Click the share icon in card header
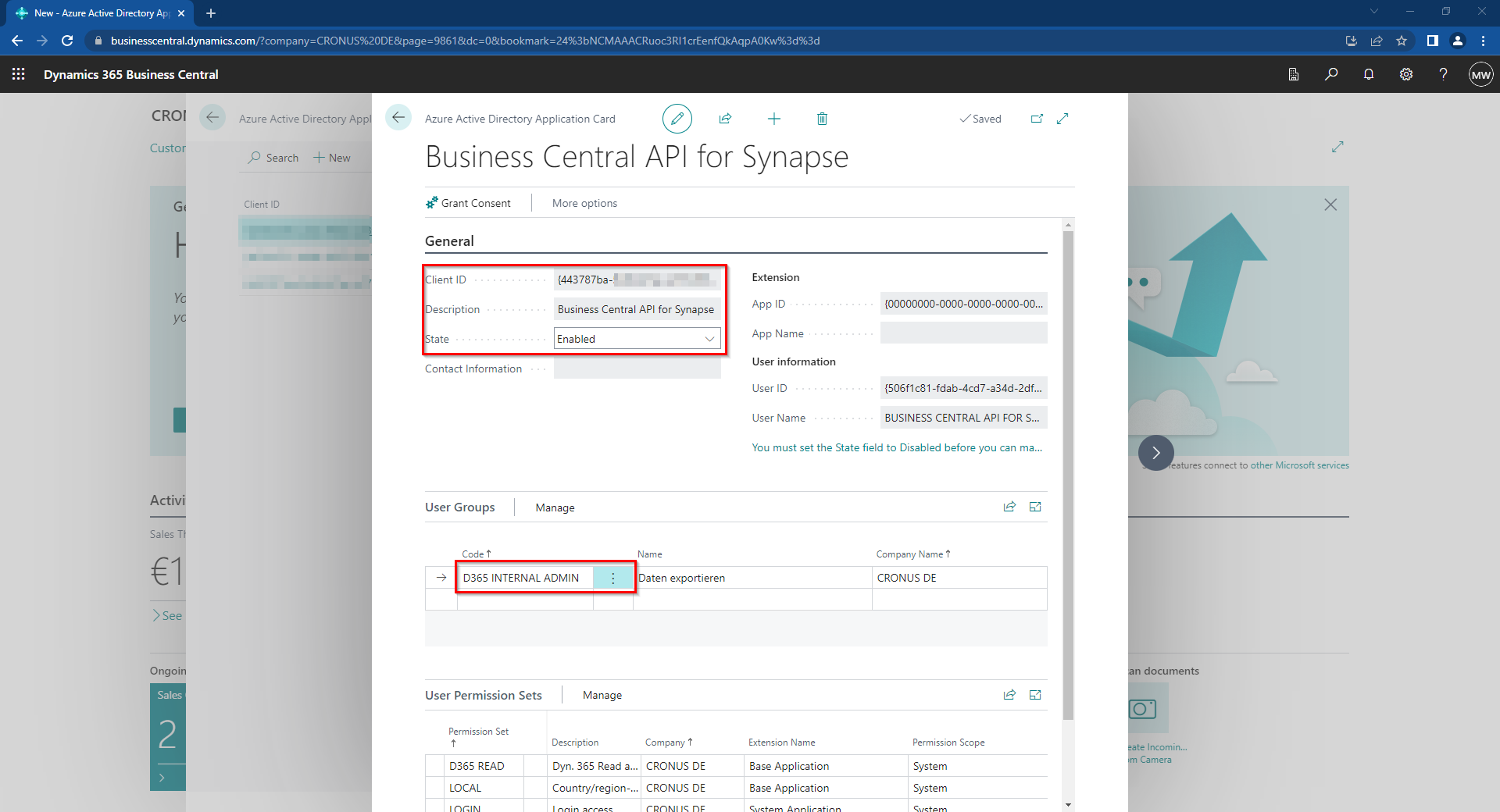Viewport: 1500px width, 812px height. 725,119
